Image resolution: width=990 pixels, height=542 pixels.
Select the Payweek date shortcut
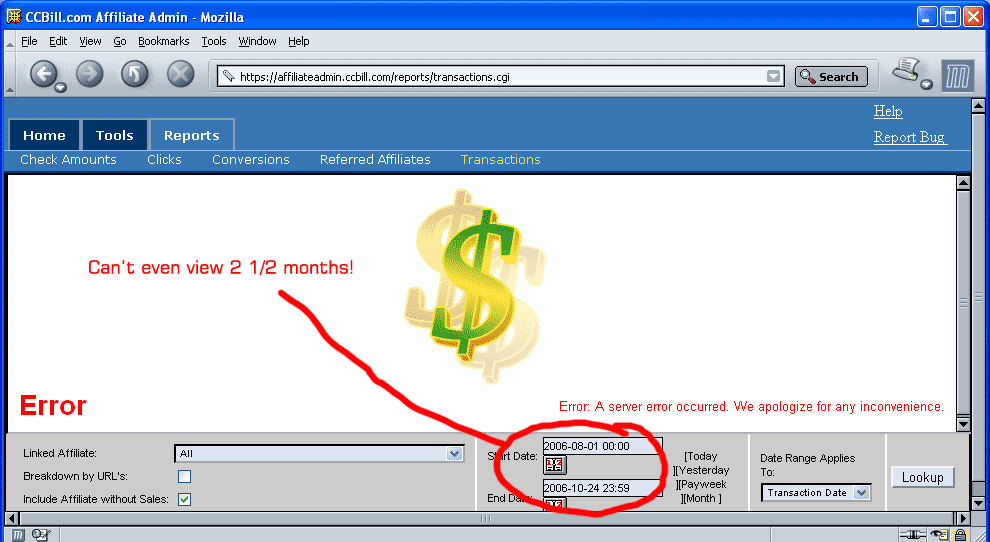[x=703, y=485]
